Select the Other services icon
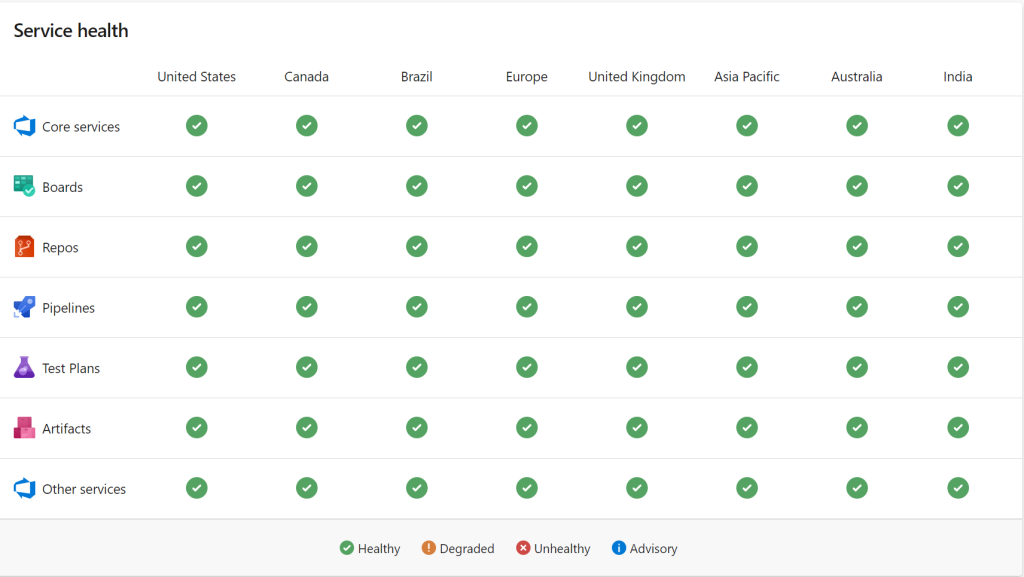Image resolution: width=1024 pixels, height=577 pixels. click(23, 488)
